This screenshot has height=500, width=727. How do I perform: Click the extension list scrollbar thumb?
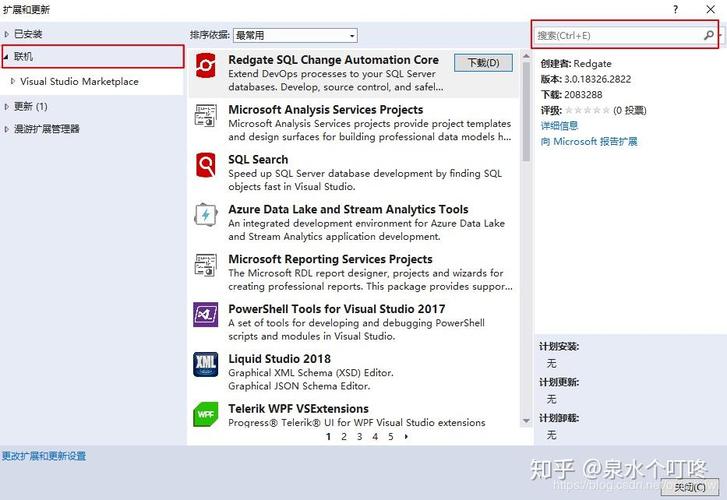(526, 111)
